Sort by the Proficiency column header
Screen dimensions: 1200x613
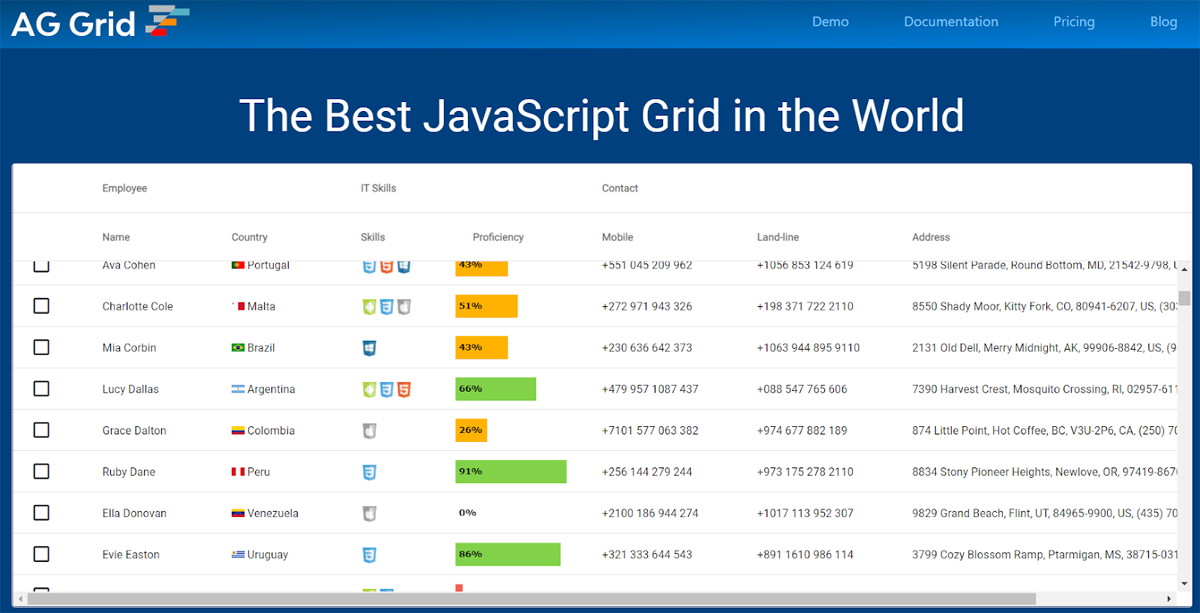(x=498, y=237)
